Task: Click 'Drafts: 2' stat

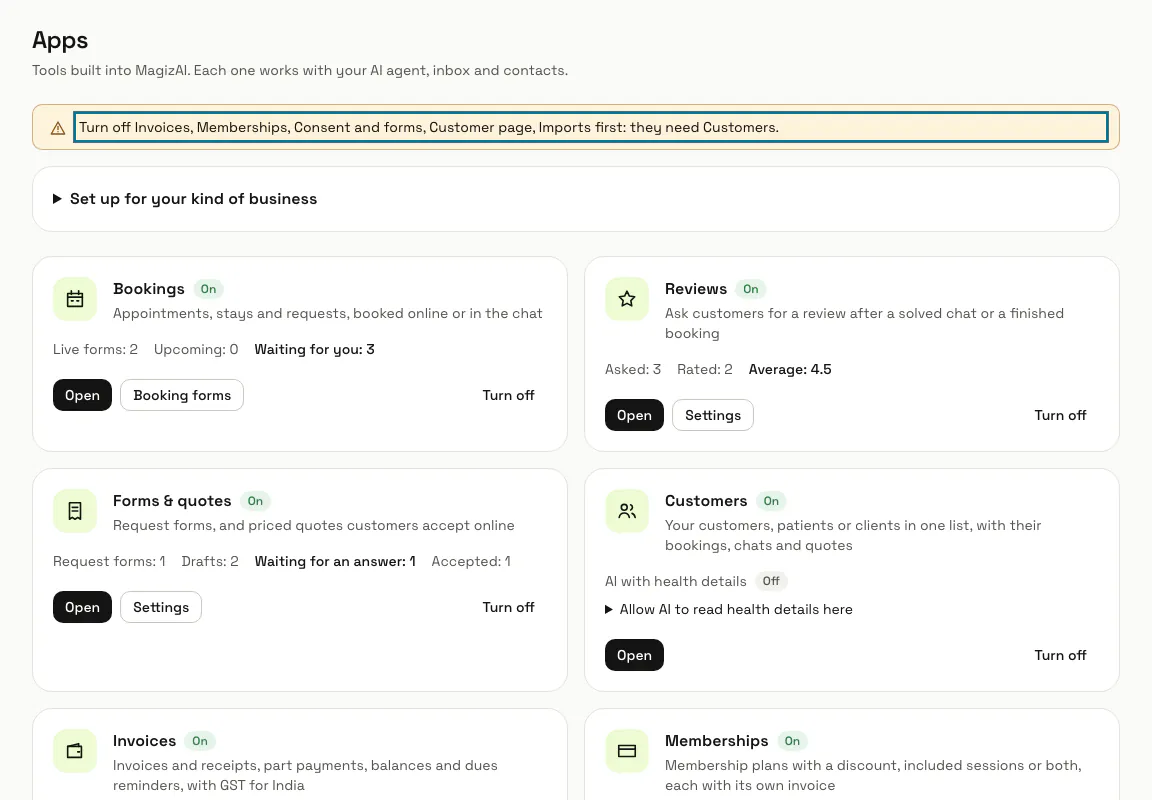Action: point(210,561)
